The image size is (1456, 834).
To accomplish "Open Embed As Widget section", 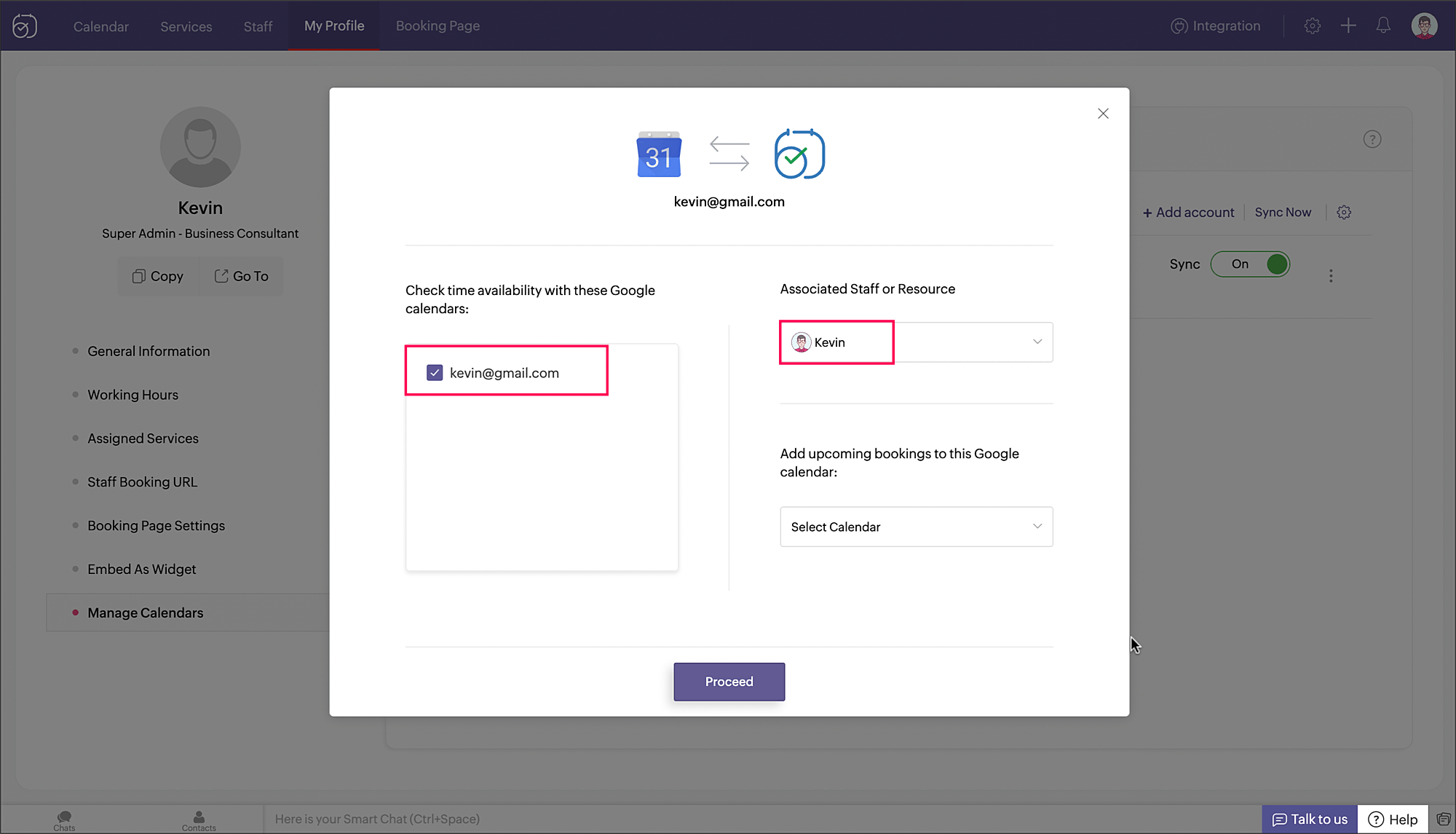I will point(141,570).
